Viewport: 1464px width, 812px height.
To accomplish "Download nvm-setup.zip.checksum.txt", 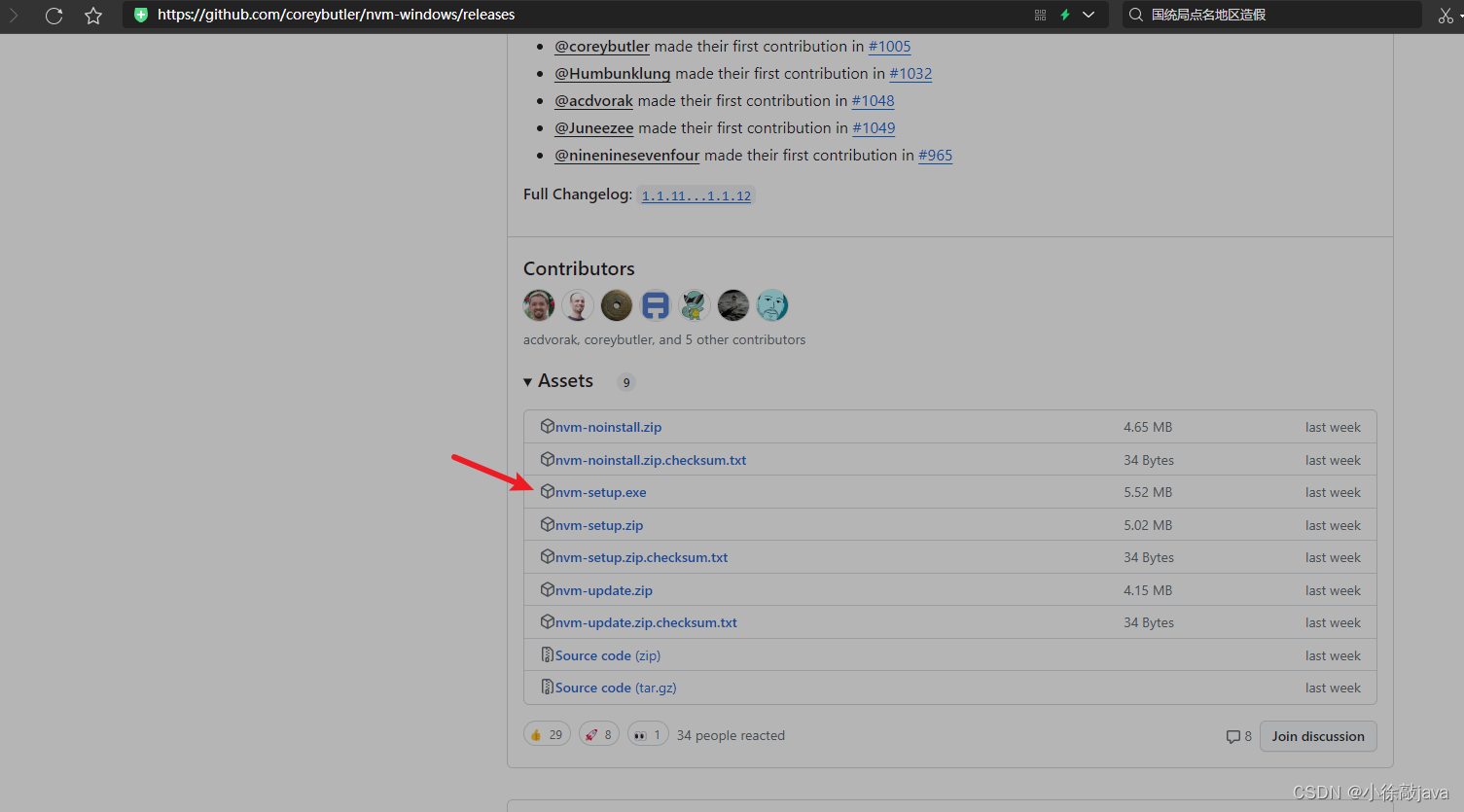I will tap(641, 557).
